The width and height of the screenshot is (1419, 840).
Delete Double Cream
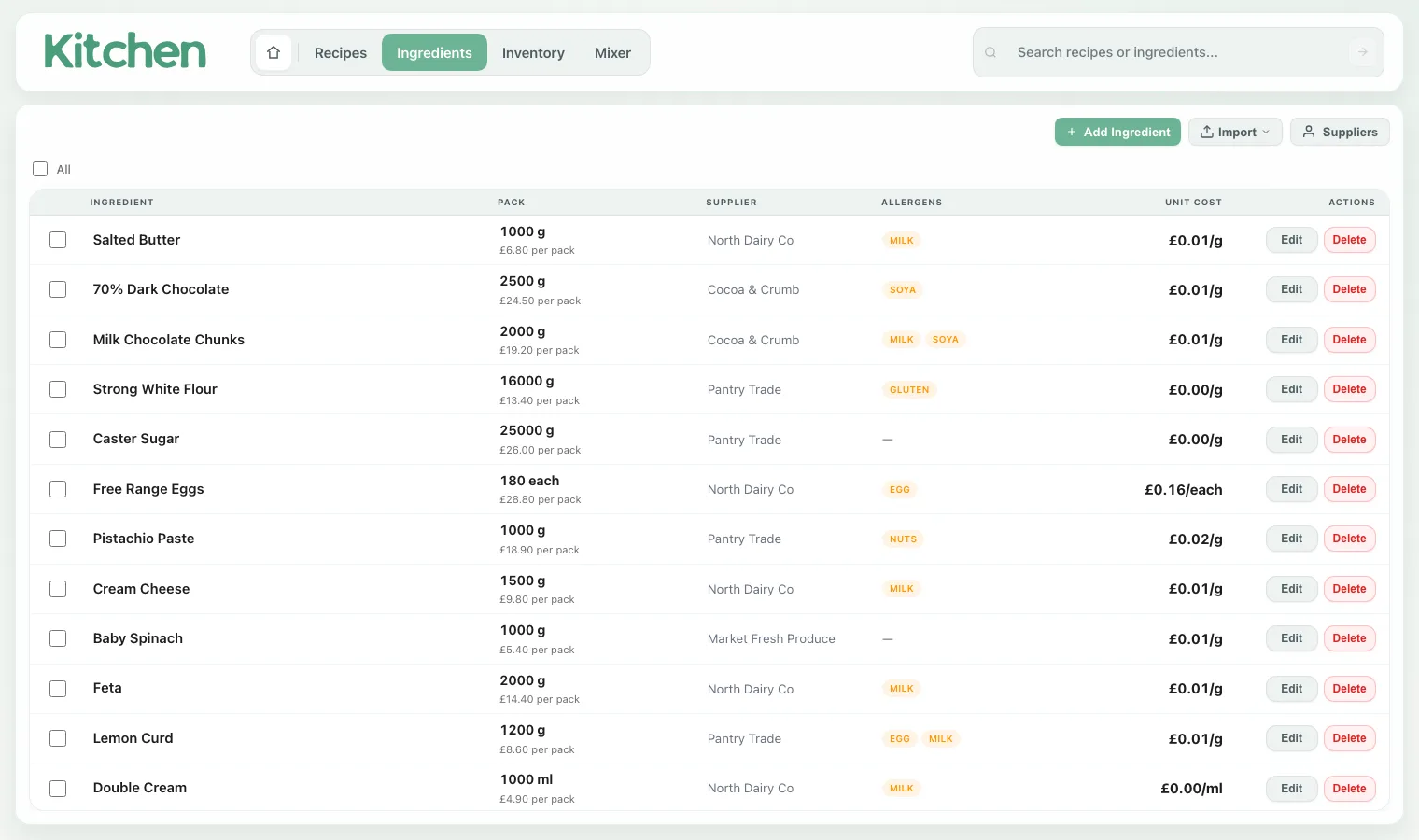click(1349, 789)
